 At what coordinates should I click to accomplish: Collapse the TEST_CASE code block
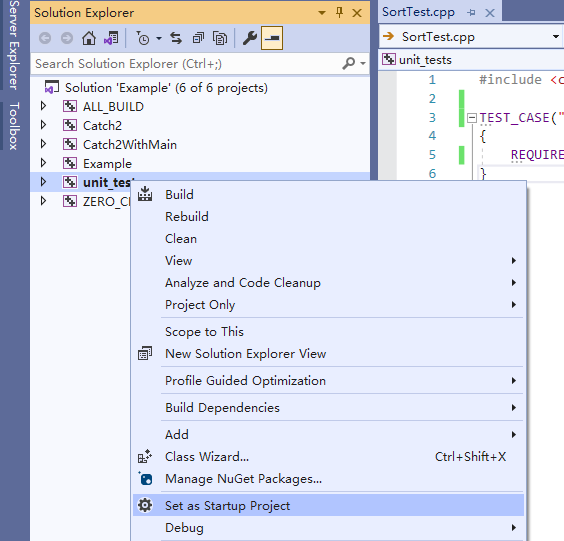472,118
